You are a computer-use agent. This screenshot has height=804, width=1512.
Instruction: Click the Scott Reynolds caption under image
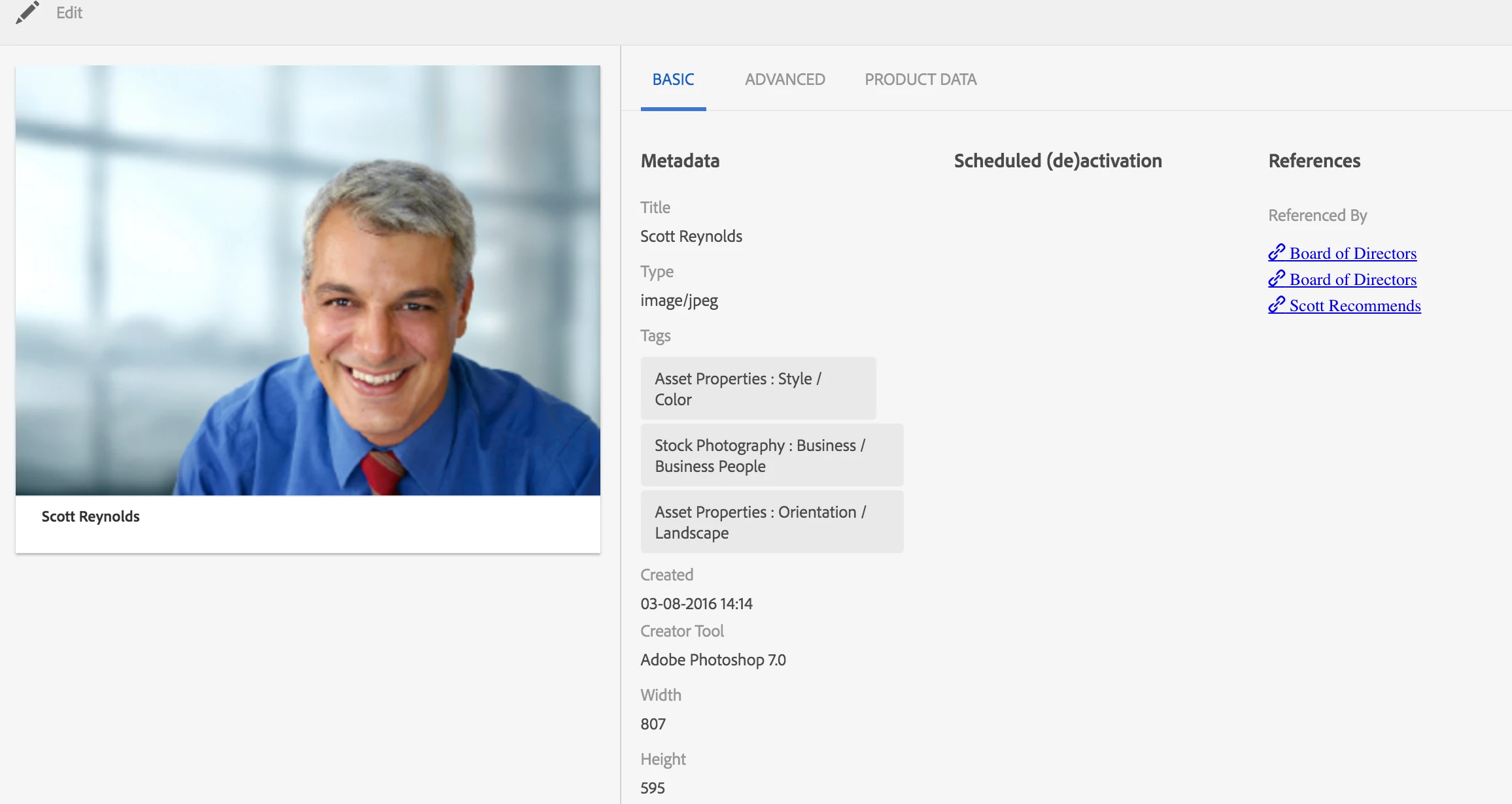pyautogui.click(x=90, y=516)
